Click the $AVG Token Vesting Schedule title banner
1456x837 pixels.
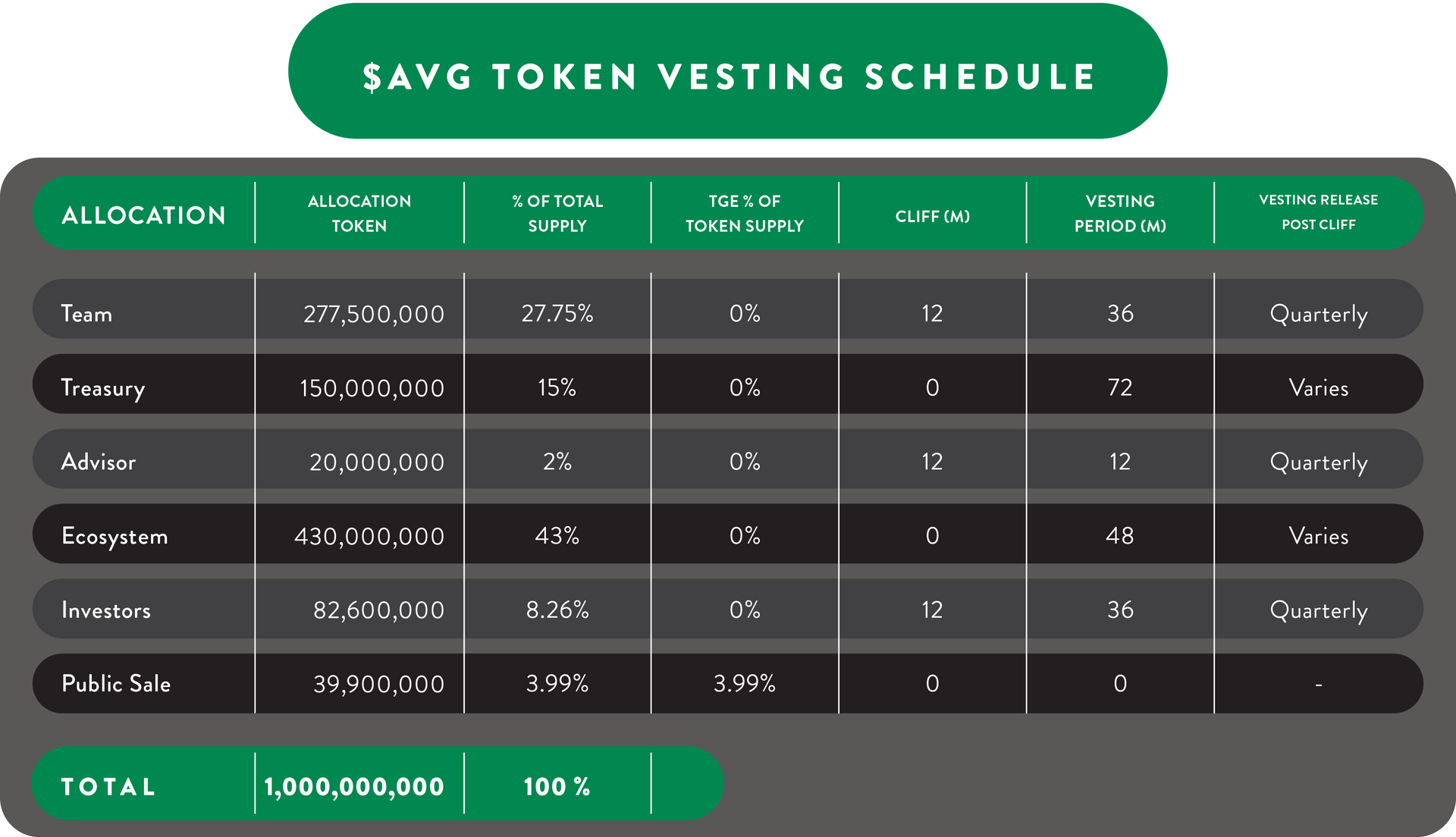point(728,71)
